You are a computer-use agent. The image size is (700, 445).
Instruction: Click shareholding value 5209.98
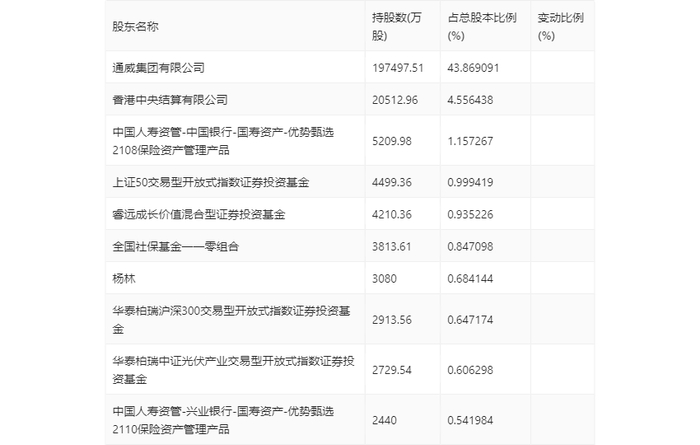pos(392,141)
